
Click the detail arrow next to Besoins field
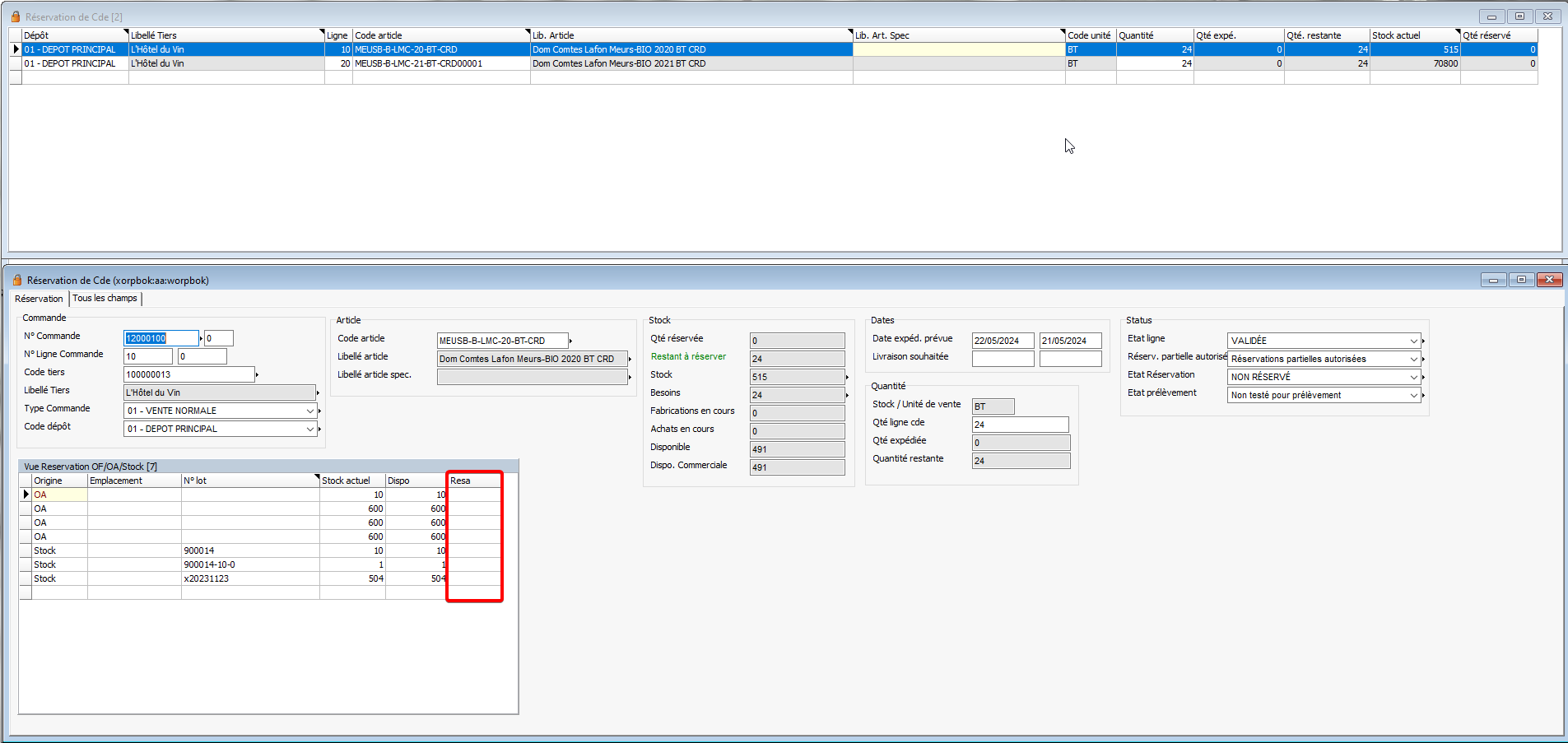(x=847, y=395)
